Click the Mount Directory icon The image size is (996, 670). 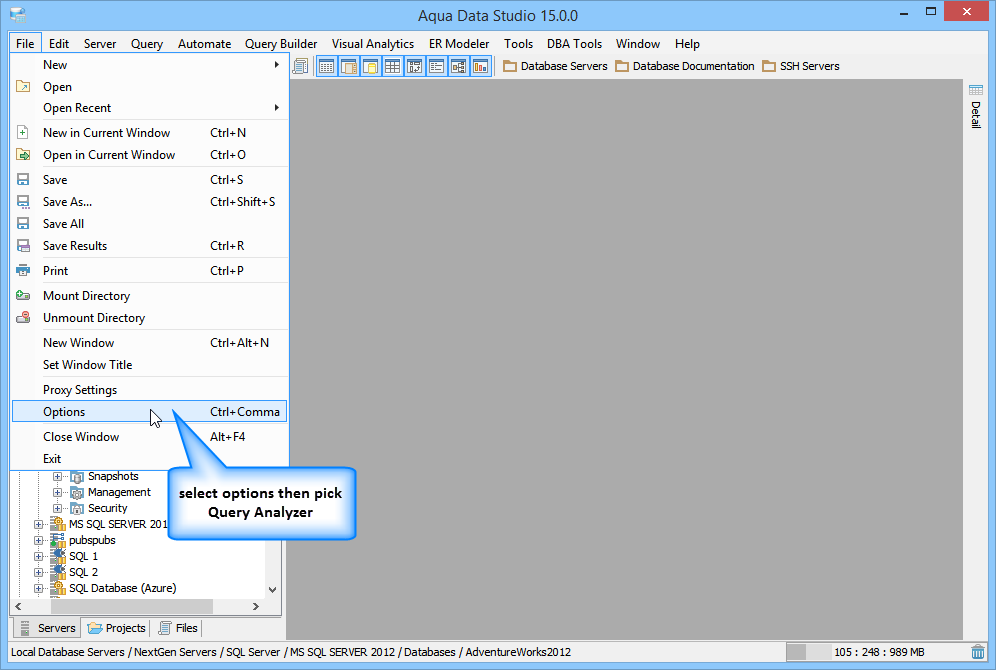tap(23, 295)
